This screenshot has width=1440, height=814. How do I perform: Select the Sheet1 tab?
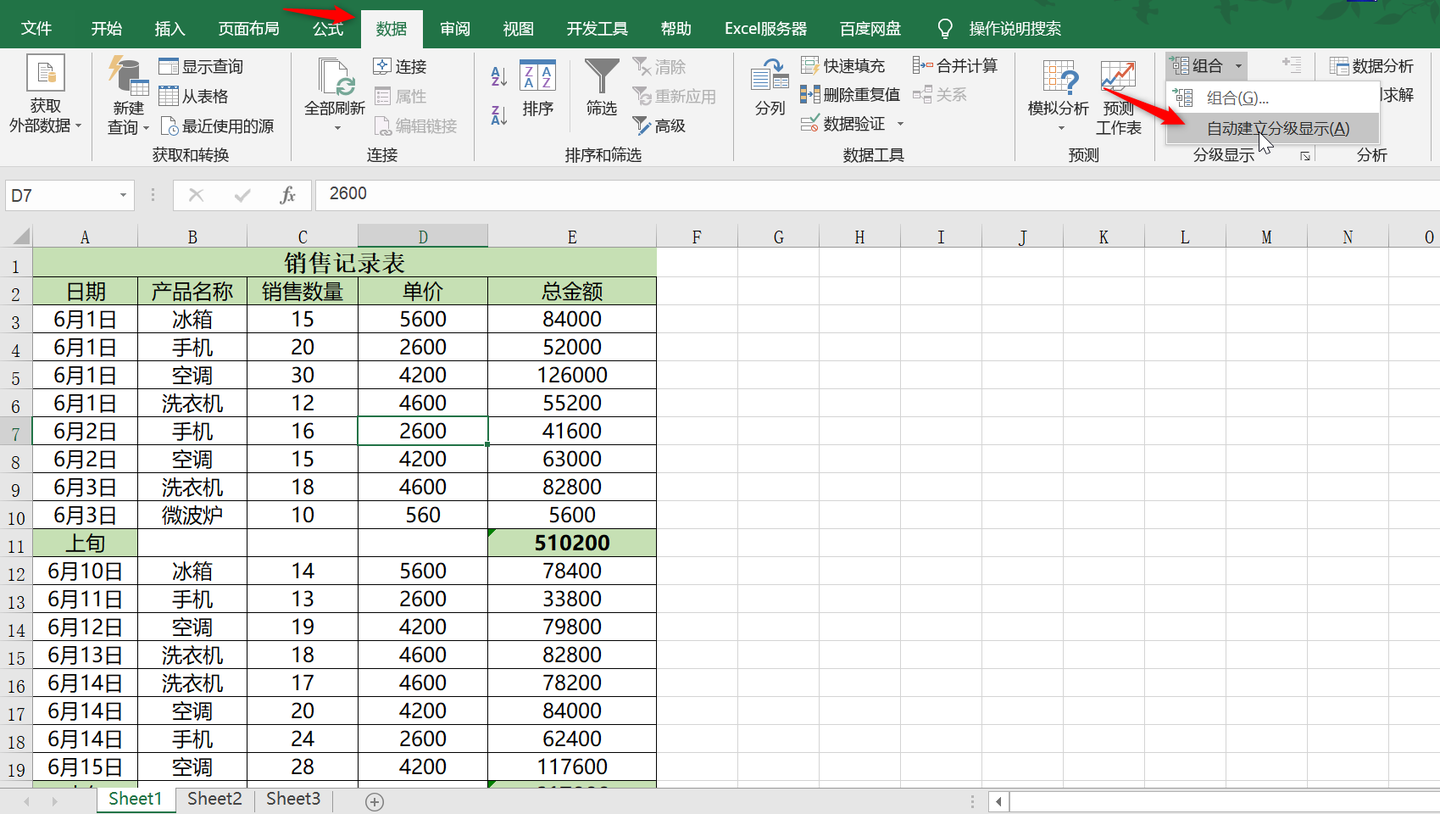click(135, 799)
